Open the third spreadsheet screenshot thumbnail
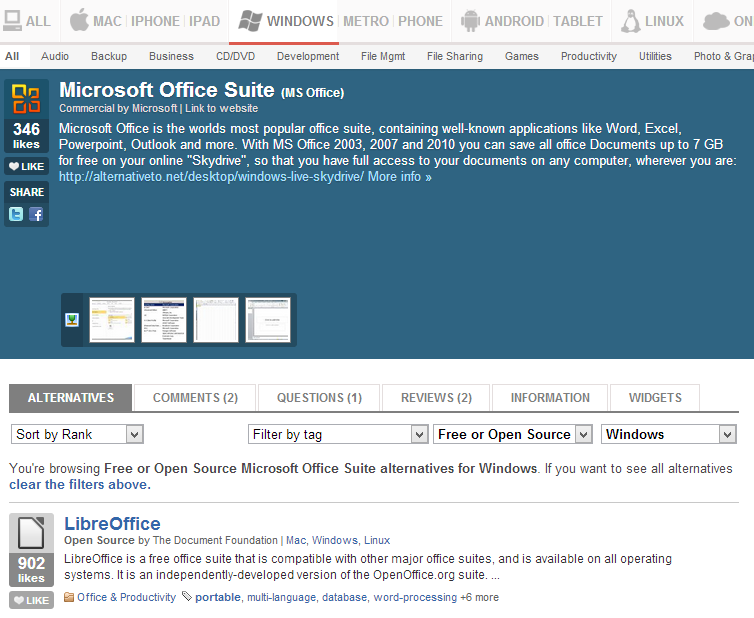 216,320
